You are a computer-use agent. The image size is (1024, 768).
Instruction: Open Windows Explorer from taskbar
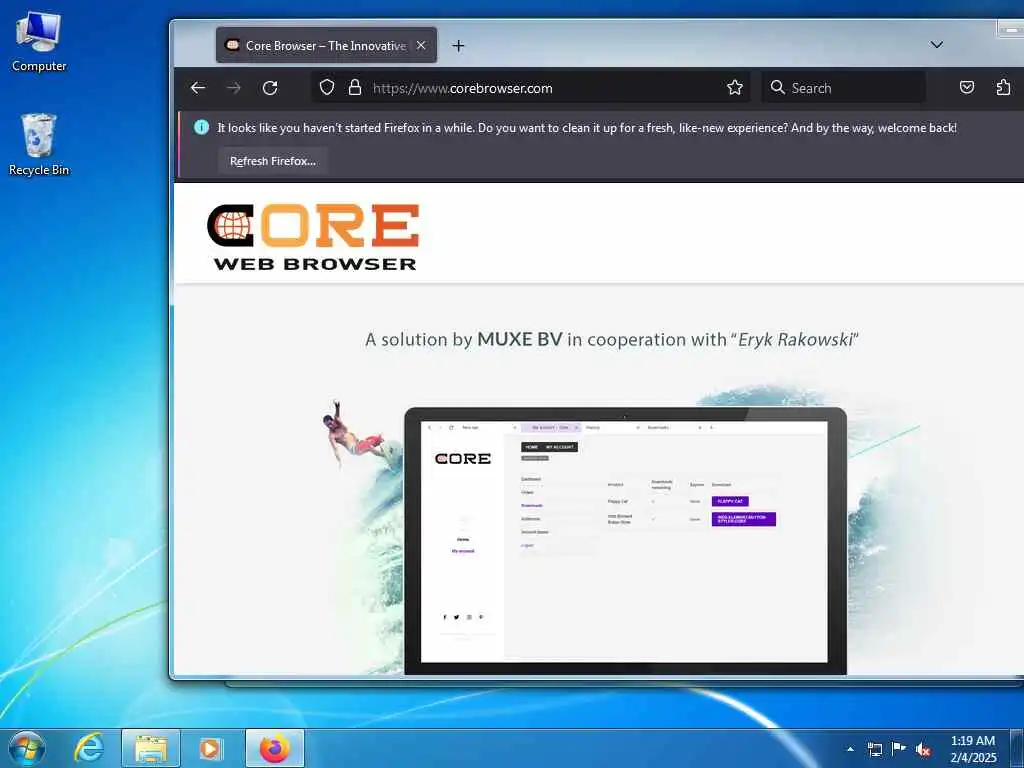(x=151, y=748)
